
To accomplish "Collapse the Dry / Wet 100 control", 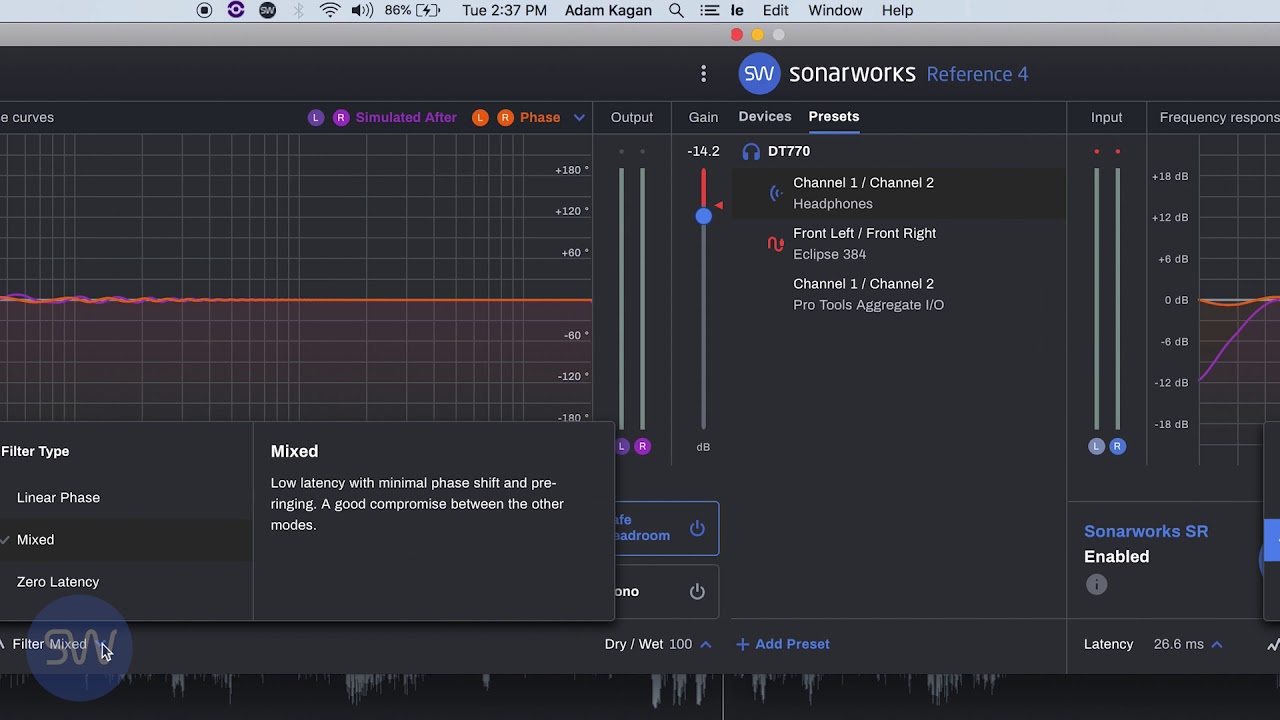I will click(x=705, y=644).
